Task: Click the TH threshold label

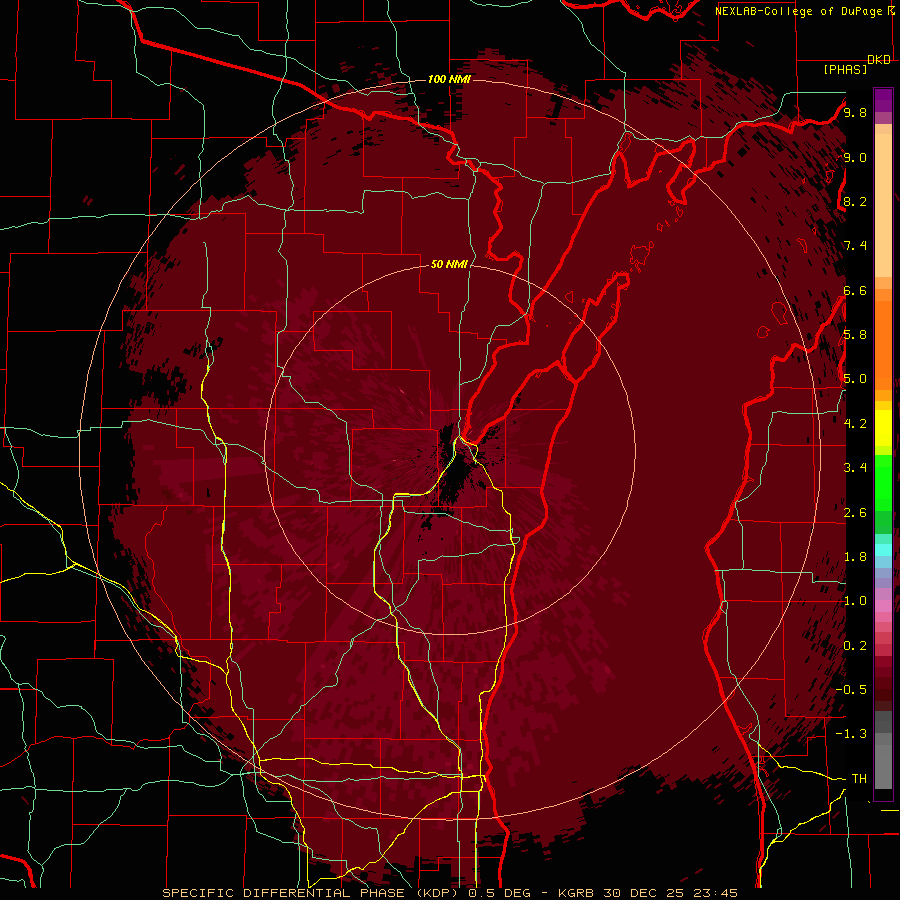Action: pos(859,779)
